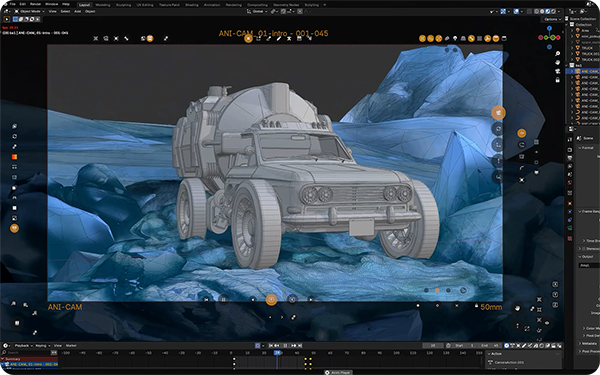
Task: Jump to the previous keyframe
Action: [277, 346]
